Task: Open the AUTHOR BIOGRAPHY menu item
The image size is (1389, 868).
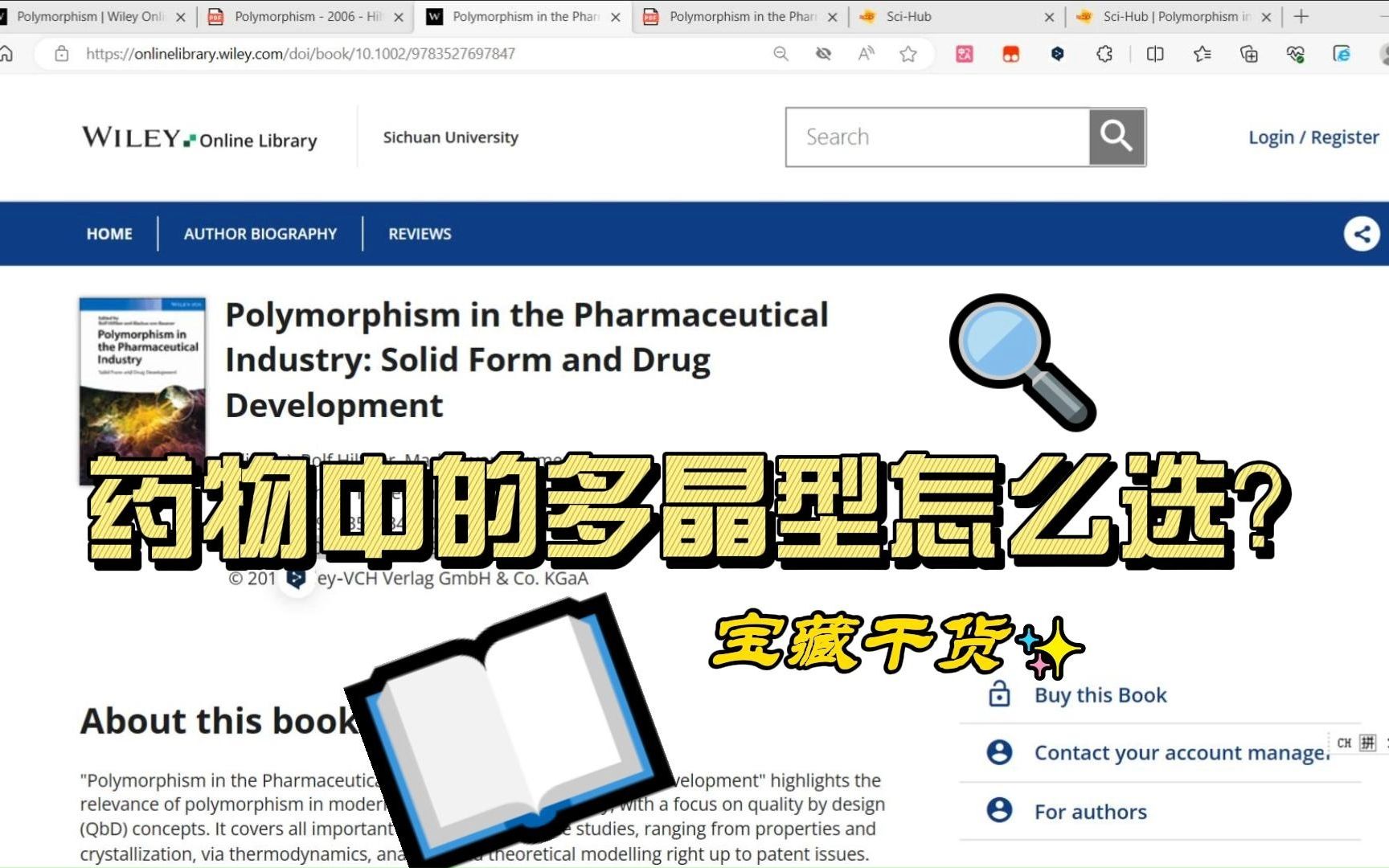Action: pos(260,234)
